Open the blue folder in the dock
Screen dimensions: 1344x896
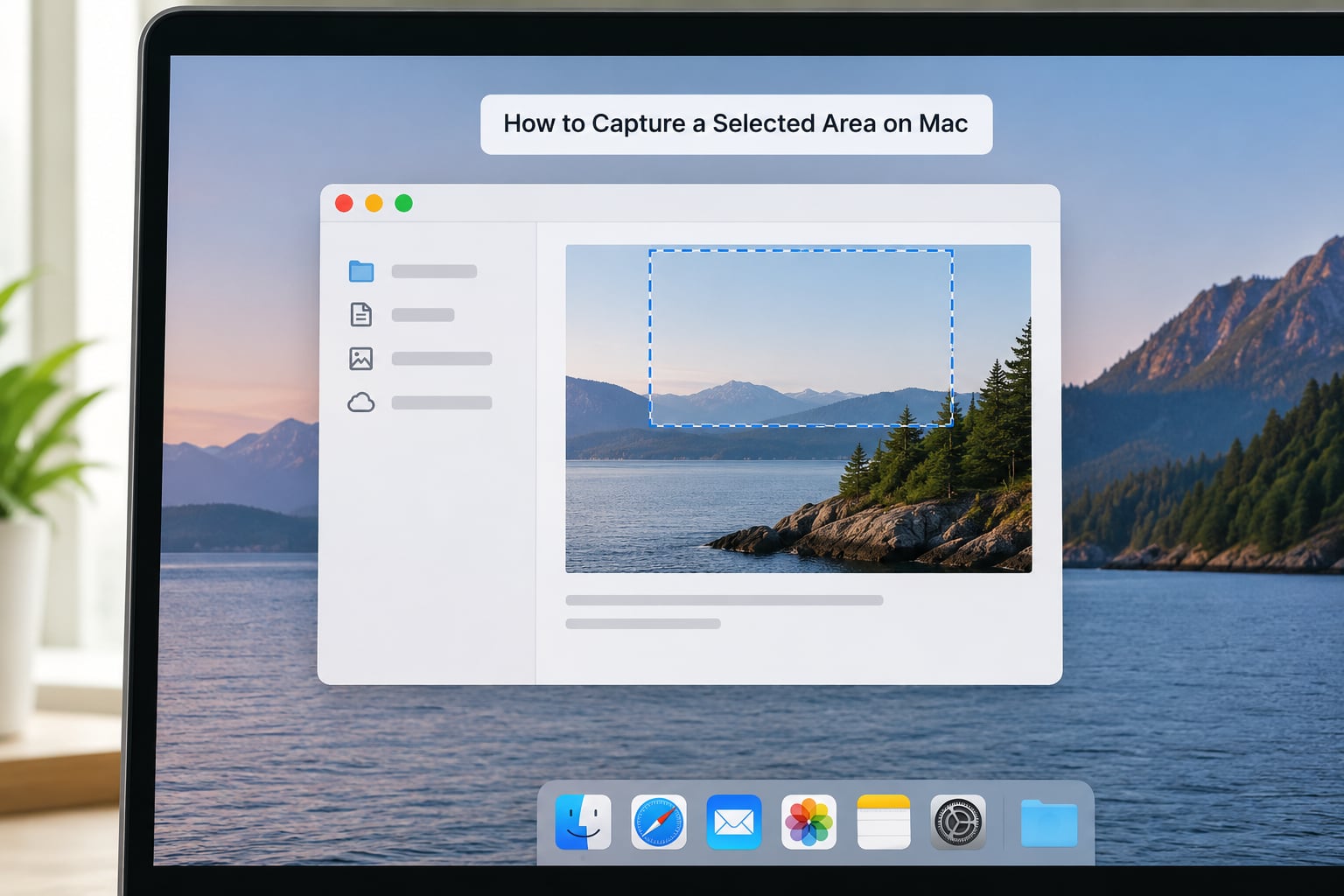(x=1049, y=823)
